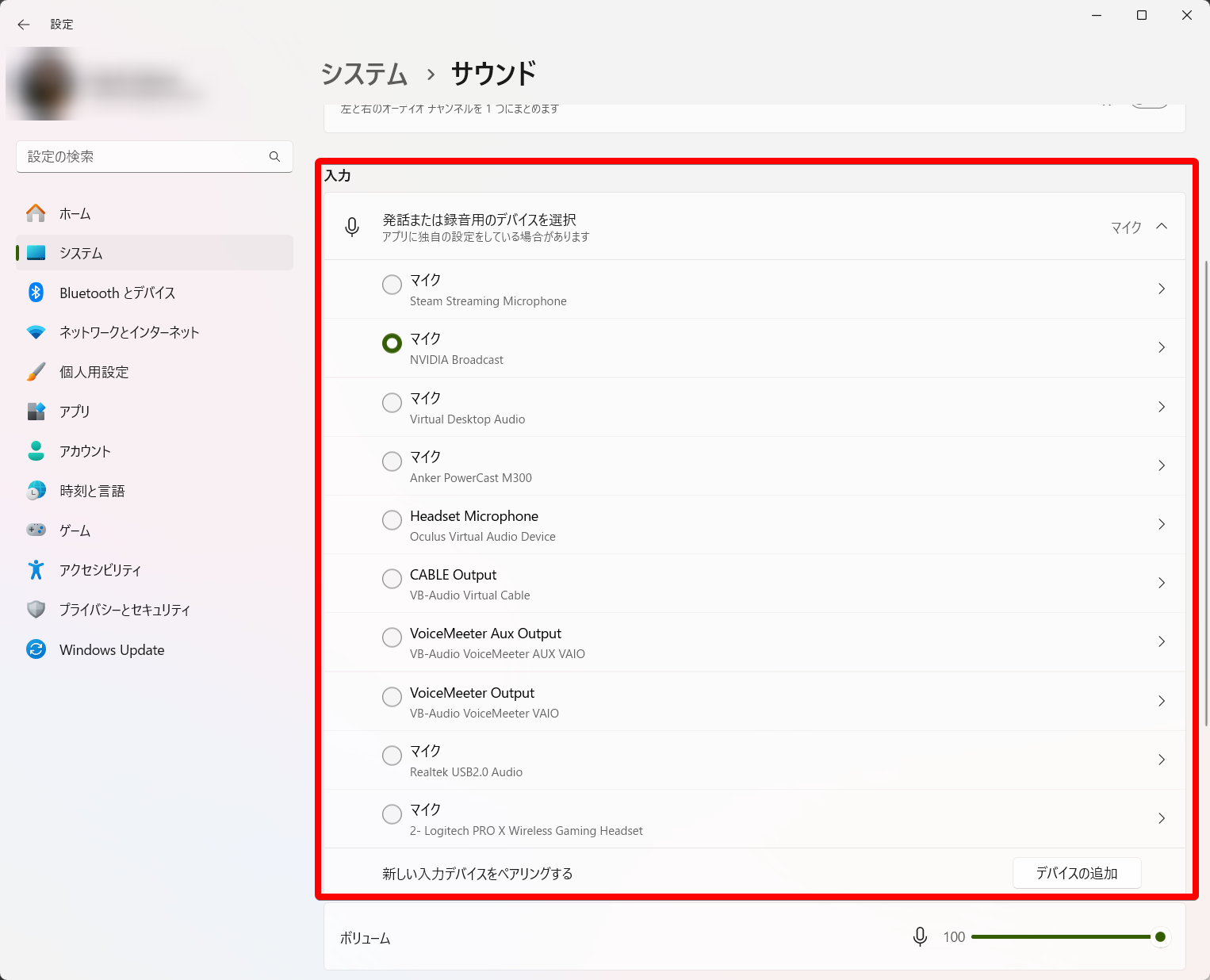Click the Accounts person icon
1210x980 pixels.
[36, 451]
